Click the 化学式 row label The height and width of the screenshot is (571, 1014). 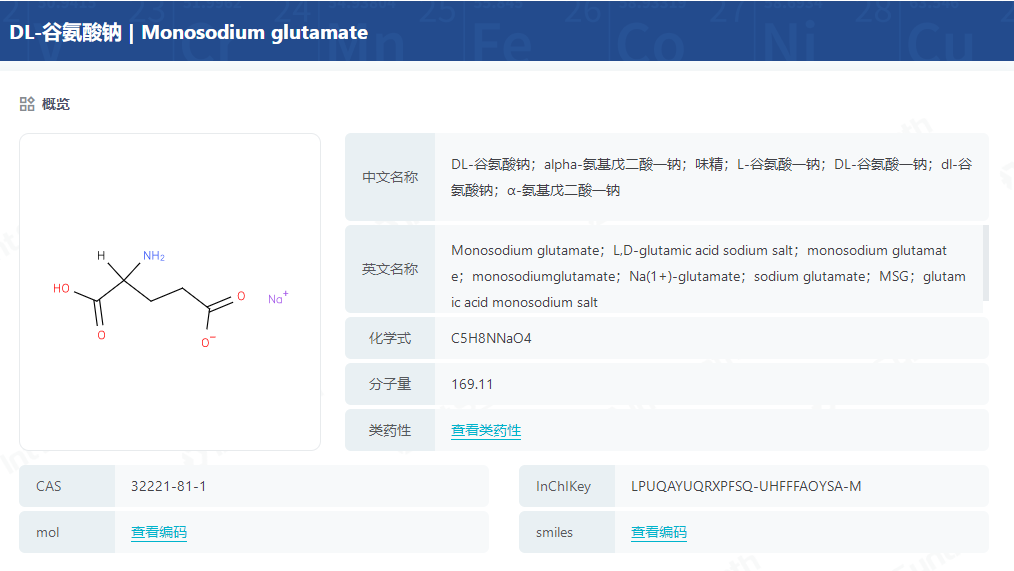[x=390, y=338]
